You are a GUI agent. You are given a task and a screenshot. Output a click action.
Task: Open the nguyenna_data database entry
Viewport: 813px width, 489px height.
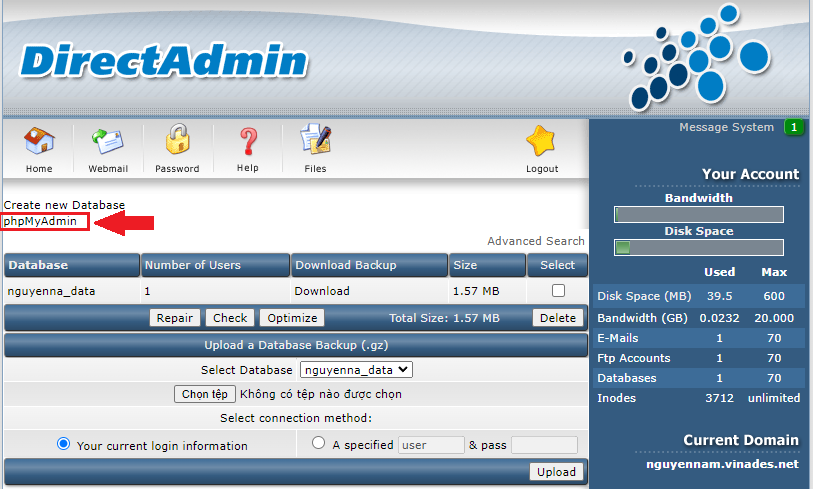(x=51, y=291)
